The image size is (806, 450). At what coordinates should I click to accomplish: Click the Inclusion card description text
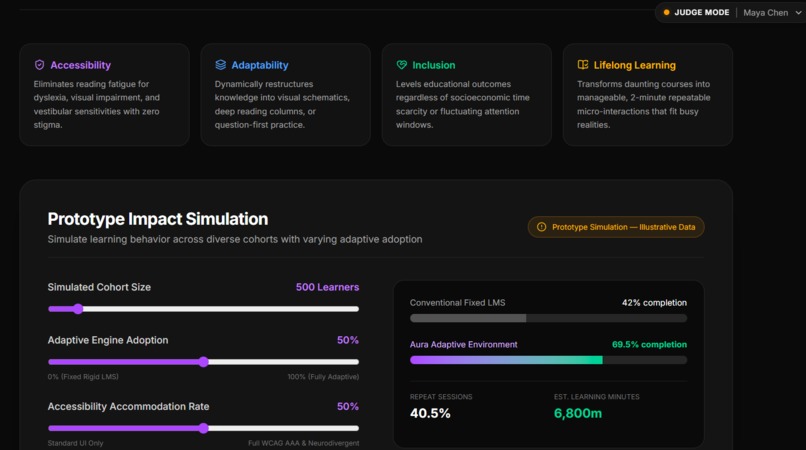click(x=463, y=104)
